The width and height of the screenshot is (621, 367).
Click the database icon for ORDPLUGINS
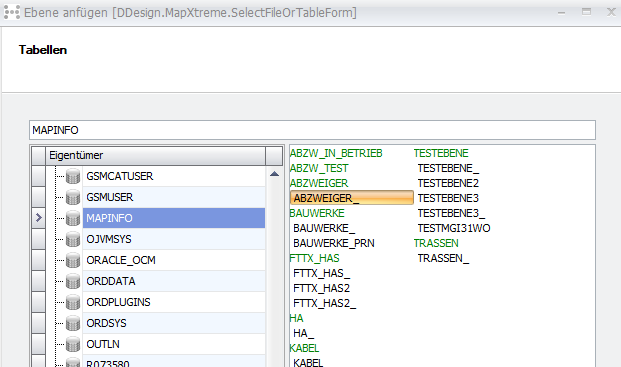pyautogui.click(x=73, y=302)
